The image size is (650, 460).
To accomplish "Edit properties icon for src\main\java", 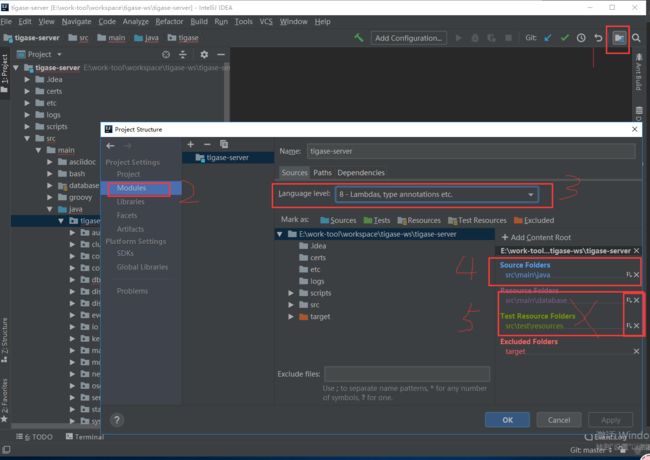I will [x=629, y=275].
